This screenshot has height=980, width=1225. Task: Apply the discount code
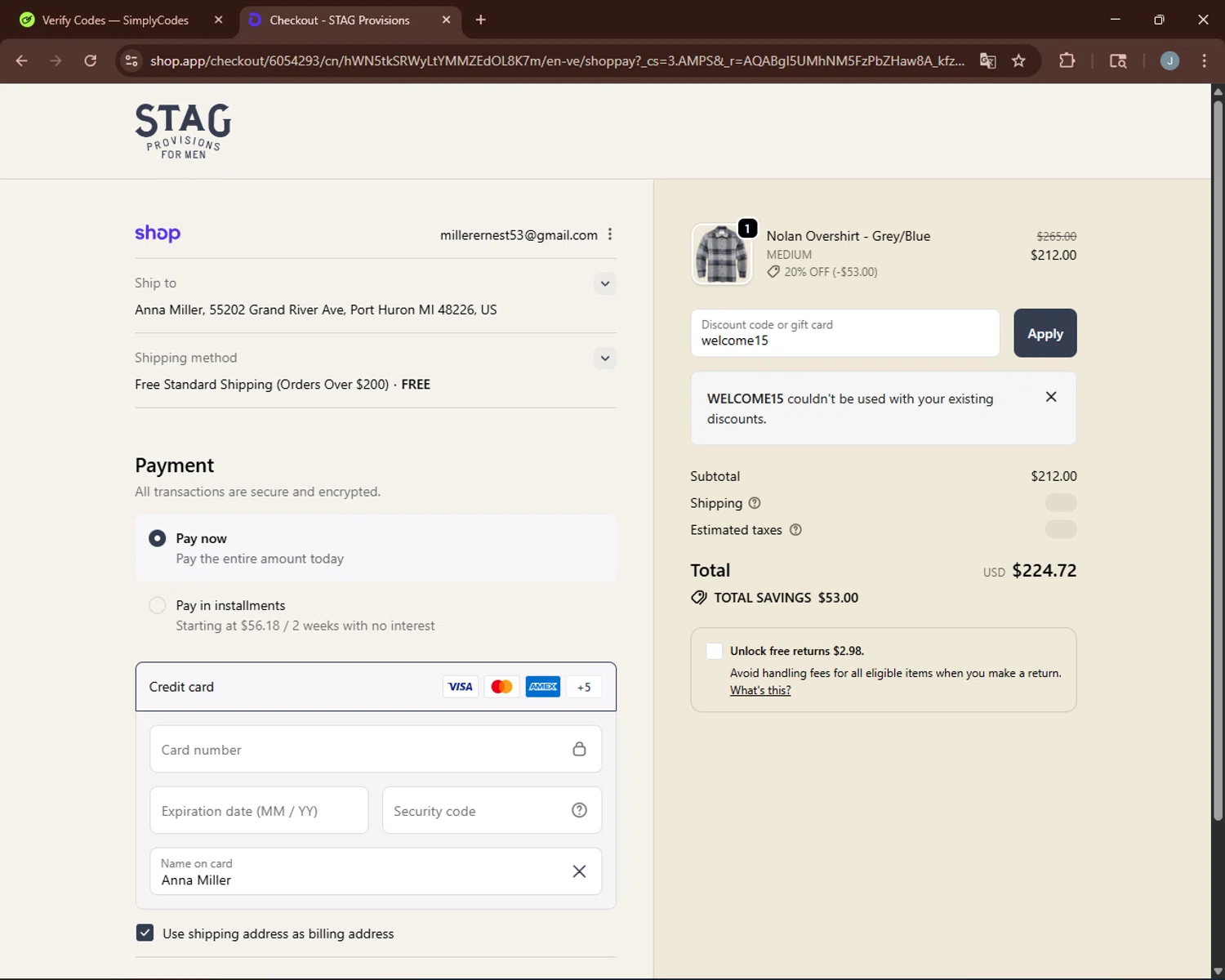coord(1045,333)
